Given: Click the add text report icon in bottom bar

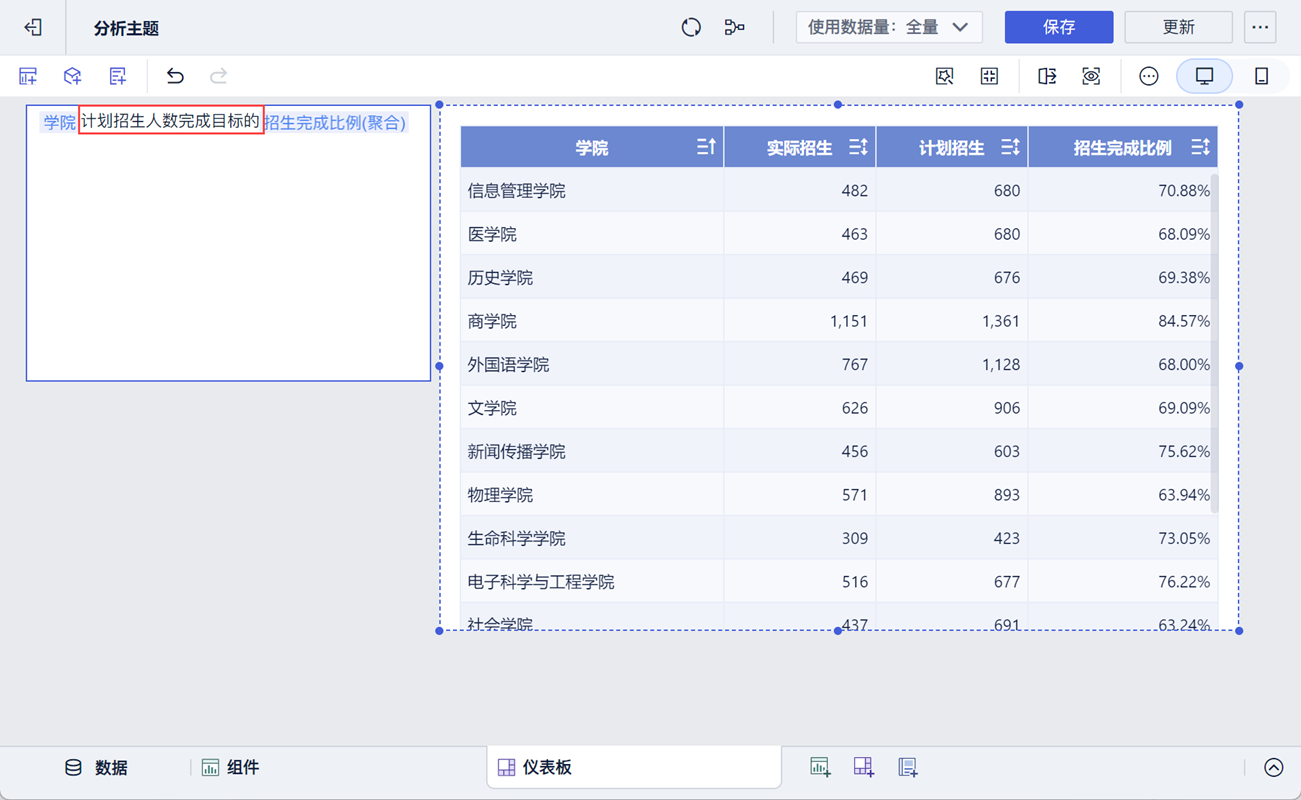Looking at the screenshot, I should coord(908,767).
